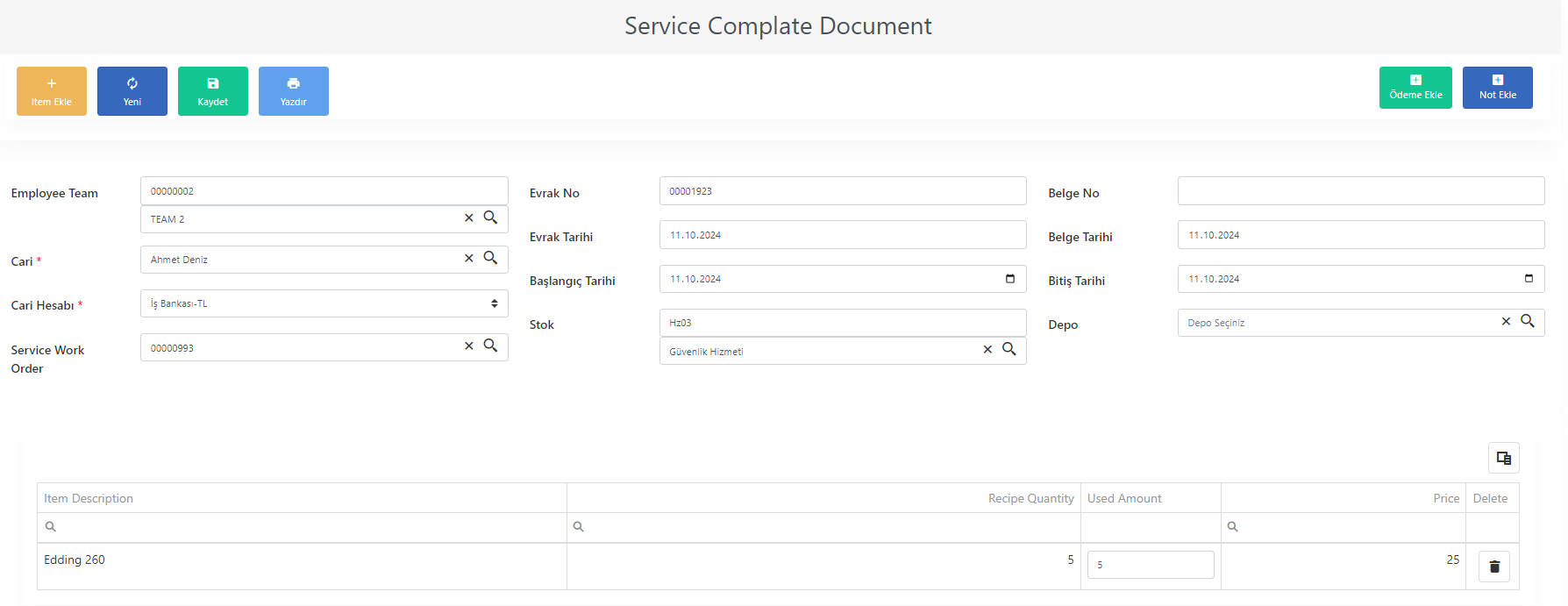Open the Depo search magnifier
The width and height of the screenshot is (1568, 606).
(x=1528, y=321)
